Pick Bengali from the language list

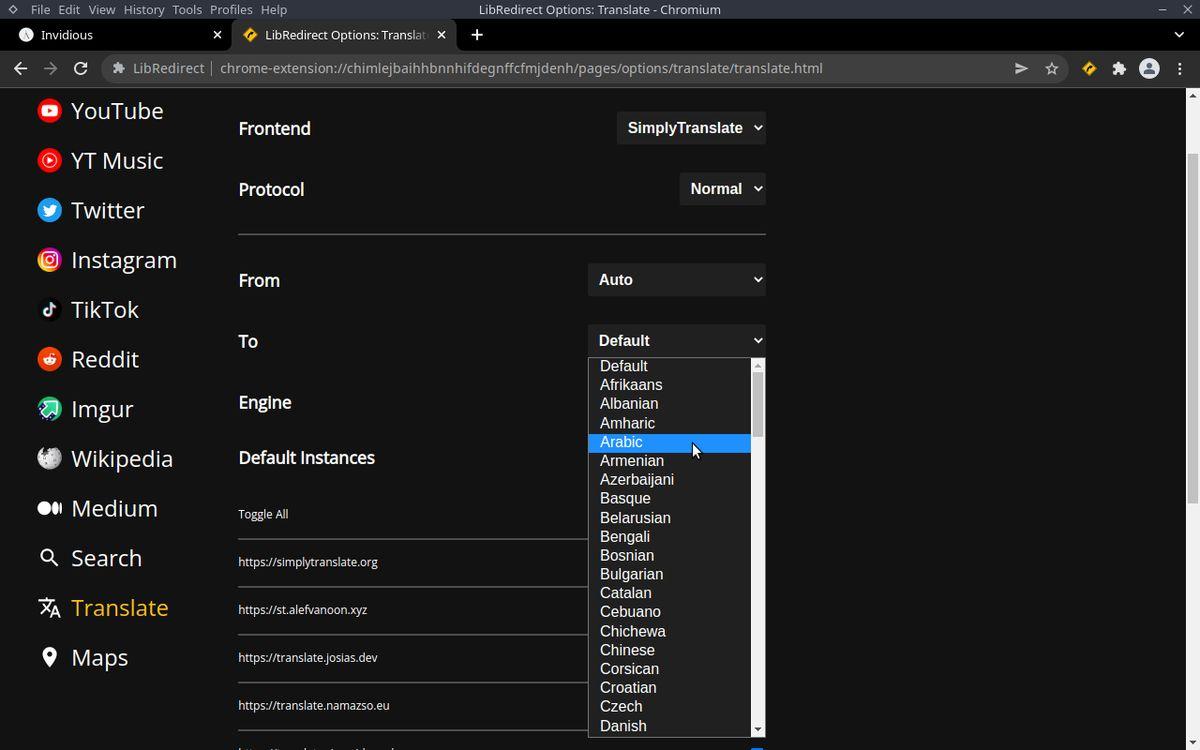(x=669, y=537)
